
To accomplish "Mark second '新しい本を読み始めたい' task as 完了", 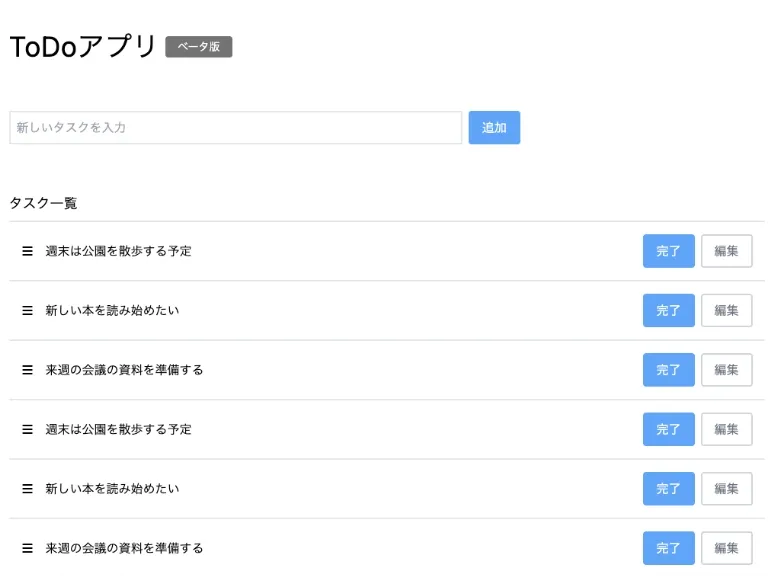I will (668, 489).
